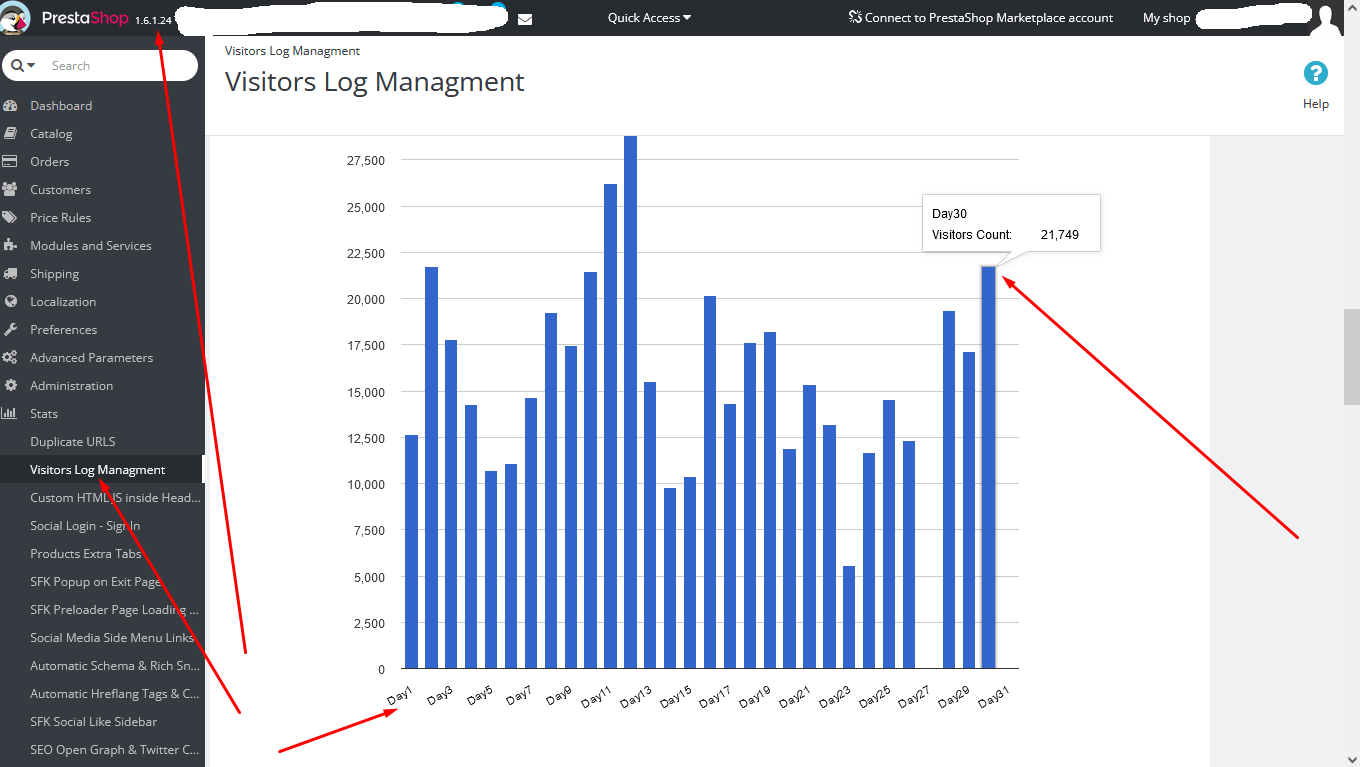Click the Day1 x-axis label
This screenshot has height=767, width=1360.
click(401, 695)
